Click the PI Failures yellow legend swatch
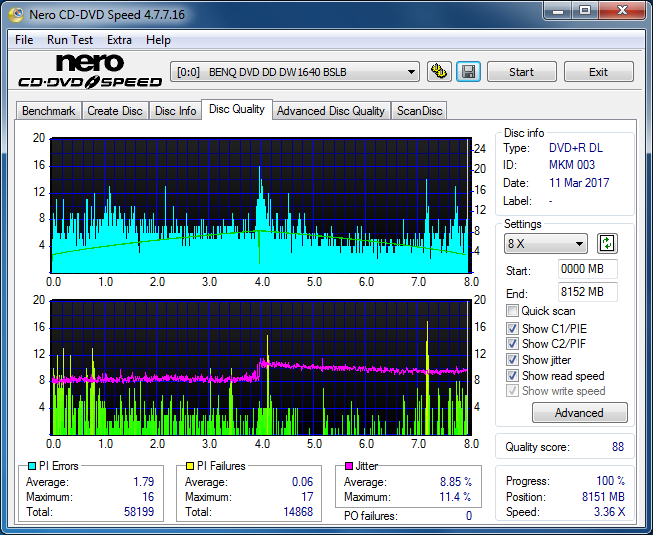 (x=189, y=465)
